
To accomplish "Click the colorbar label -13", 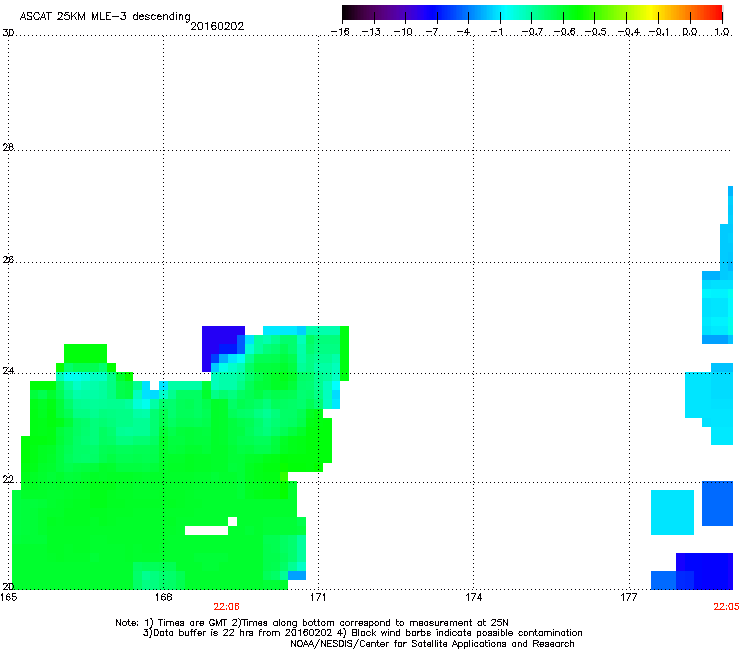I will coord(371,32).
